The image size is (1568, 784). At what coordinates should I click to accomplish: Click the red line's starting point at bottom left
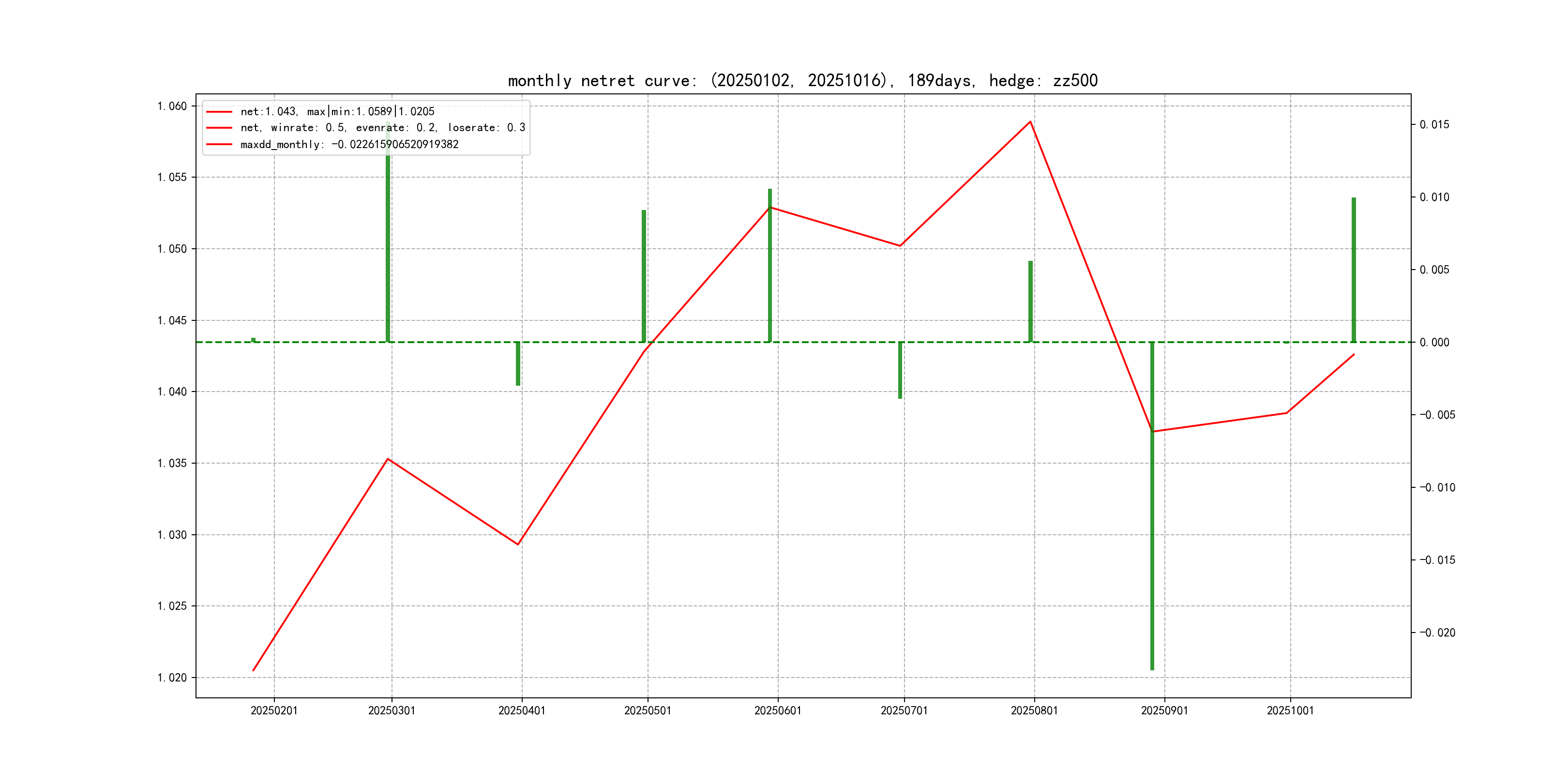pos(254,670)
